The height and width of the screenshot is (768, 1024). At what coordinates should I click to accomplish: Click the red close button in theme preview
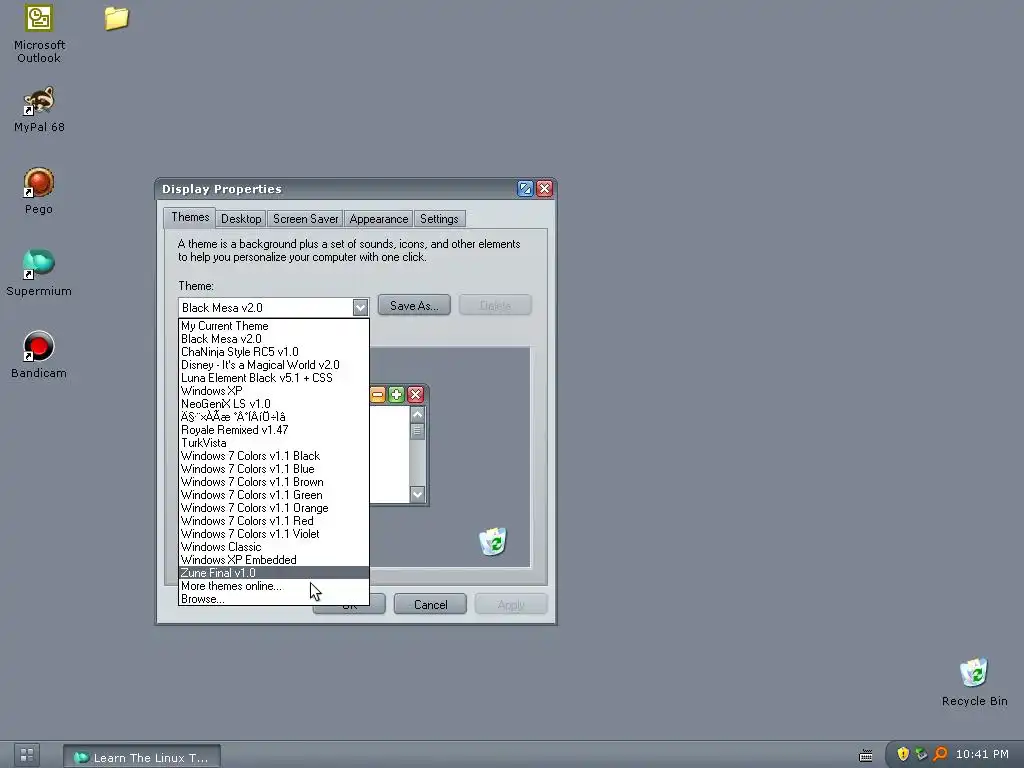415,394
